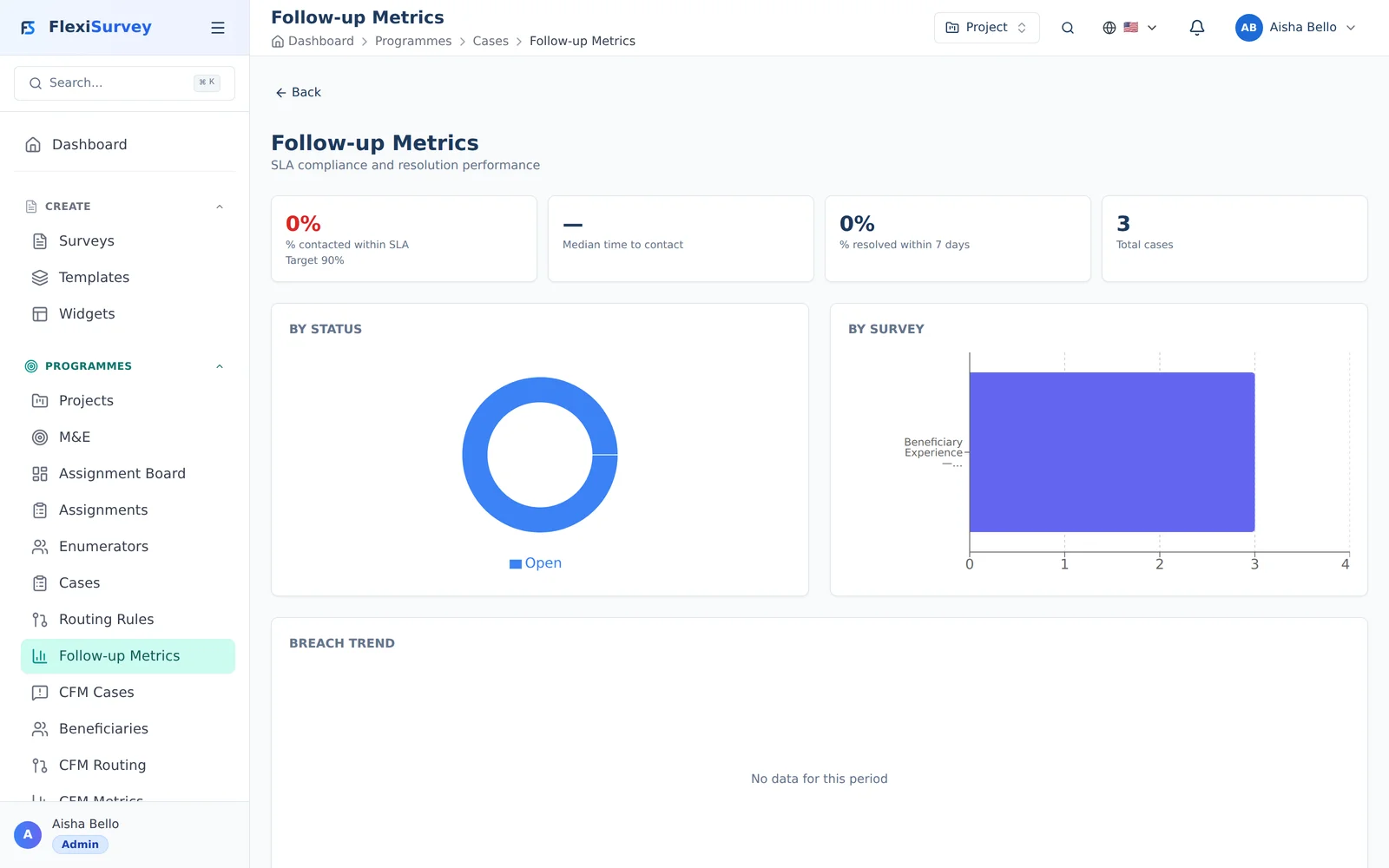Click the Median time to contact card
This screenshot has width=1389, height=868.
pyautogui.click(x=681, y=239)
